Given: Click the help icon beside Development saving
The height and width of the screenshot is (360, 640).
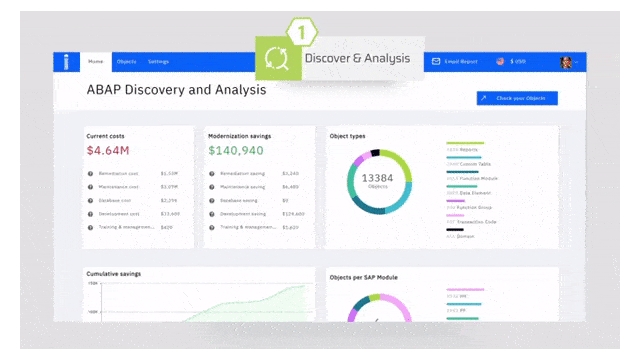Looking at the screenshot, I should tap(212, 214).
